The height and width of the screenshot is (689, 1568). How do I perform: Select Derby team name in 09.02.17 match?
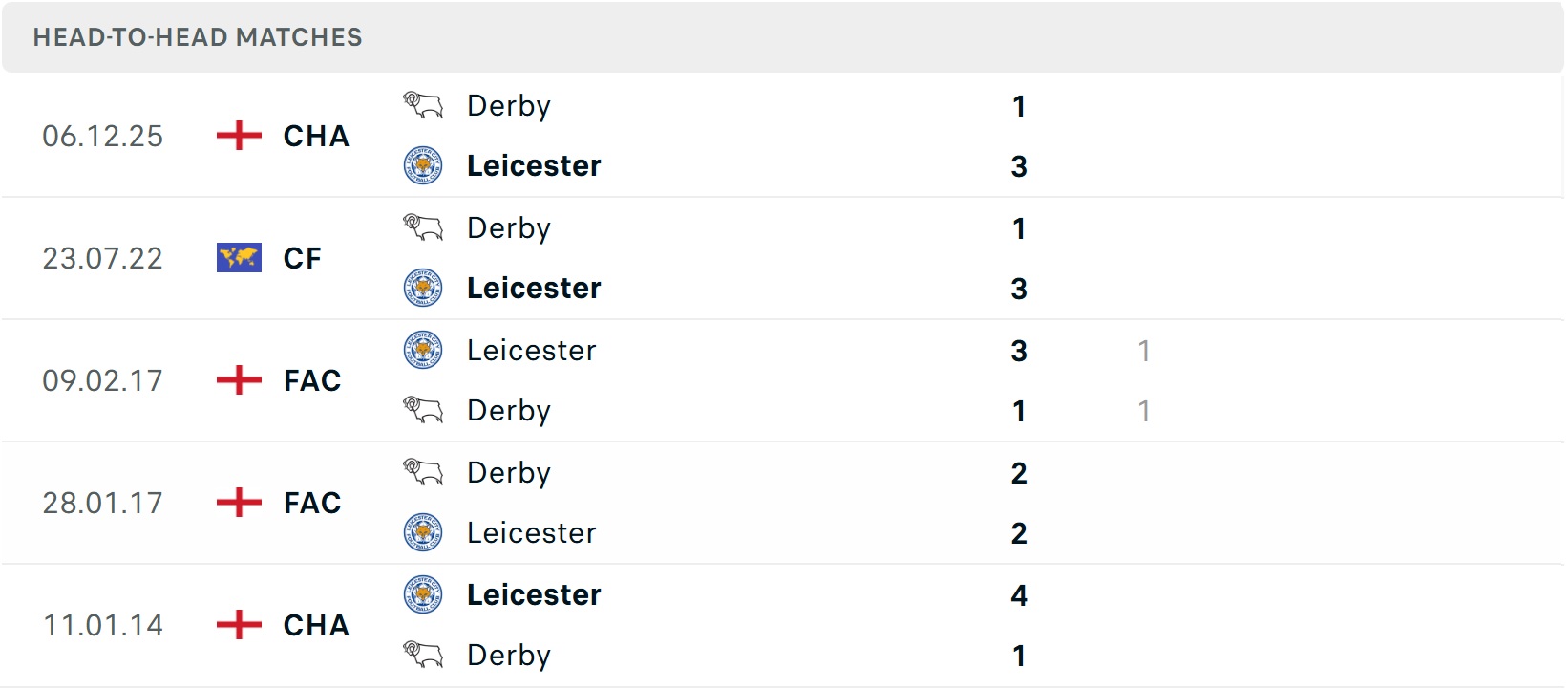(x=508, y=411)
